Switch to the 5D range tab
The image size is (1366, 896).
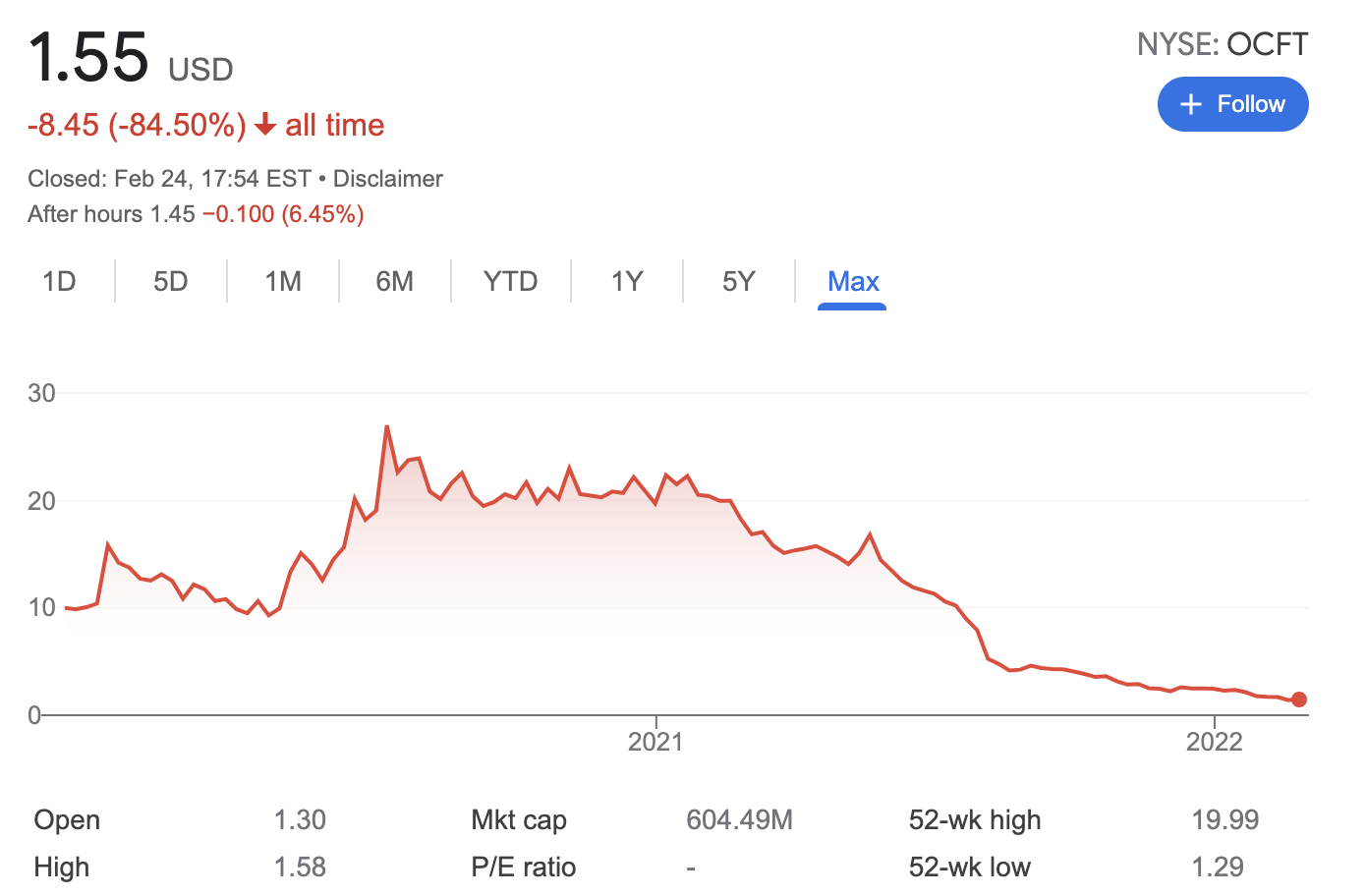point(170,282)
